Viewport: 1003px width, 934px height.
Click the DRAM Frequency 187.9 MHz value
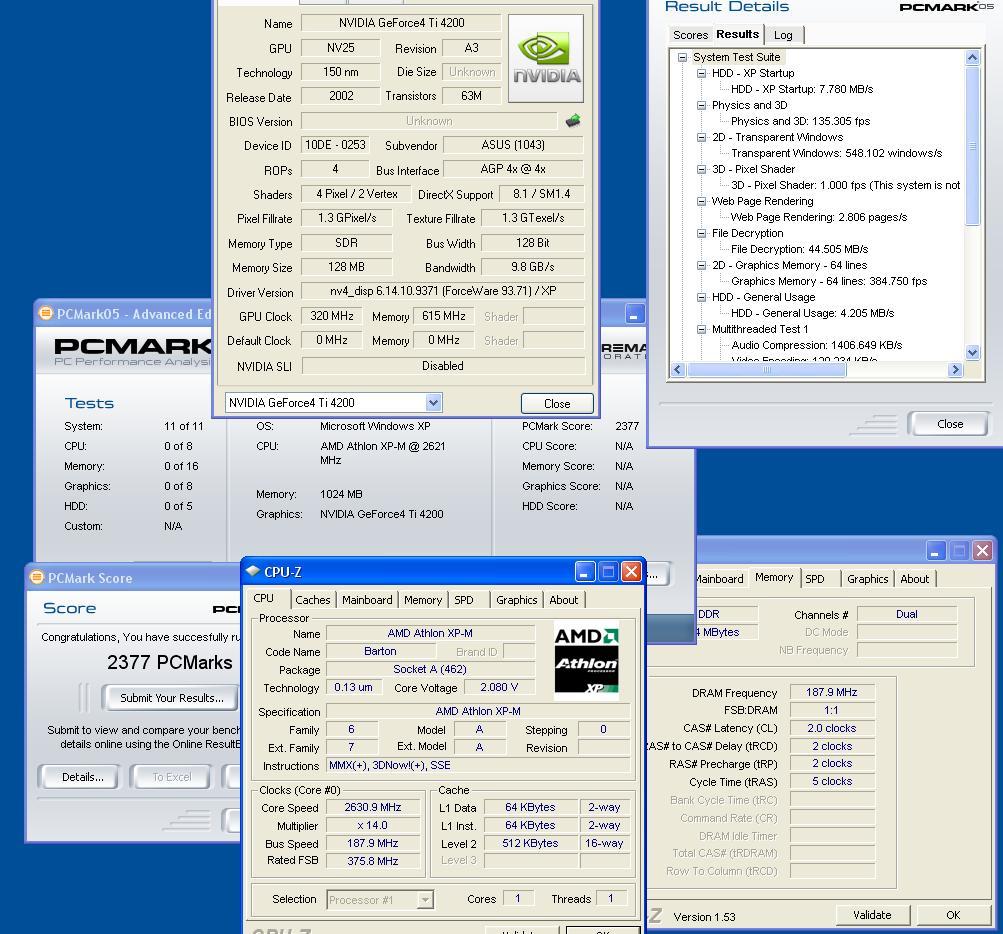point(832,692)
